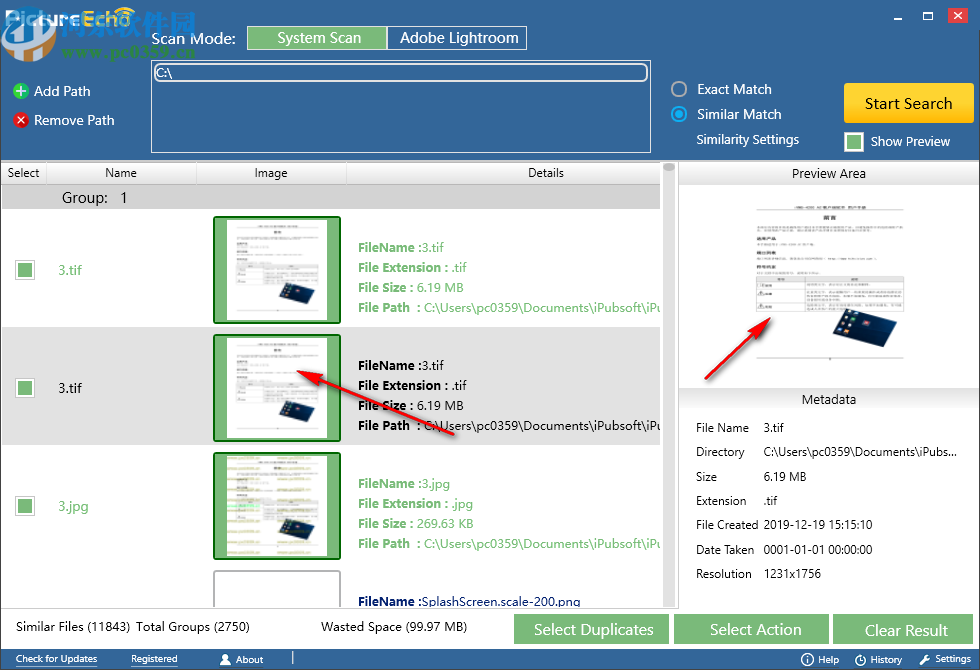The width and height of the screenshot is (980, 670).
Task: Switch to Adobe Lightroom scan mode
Action: tap(458, 38)
